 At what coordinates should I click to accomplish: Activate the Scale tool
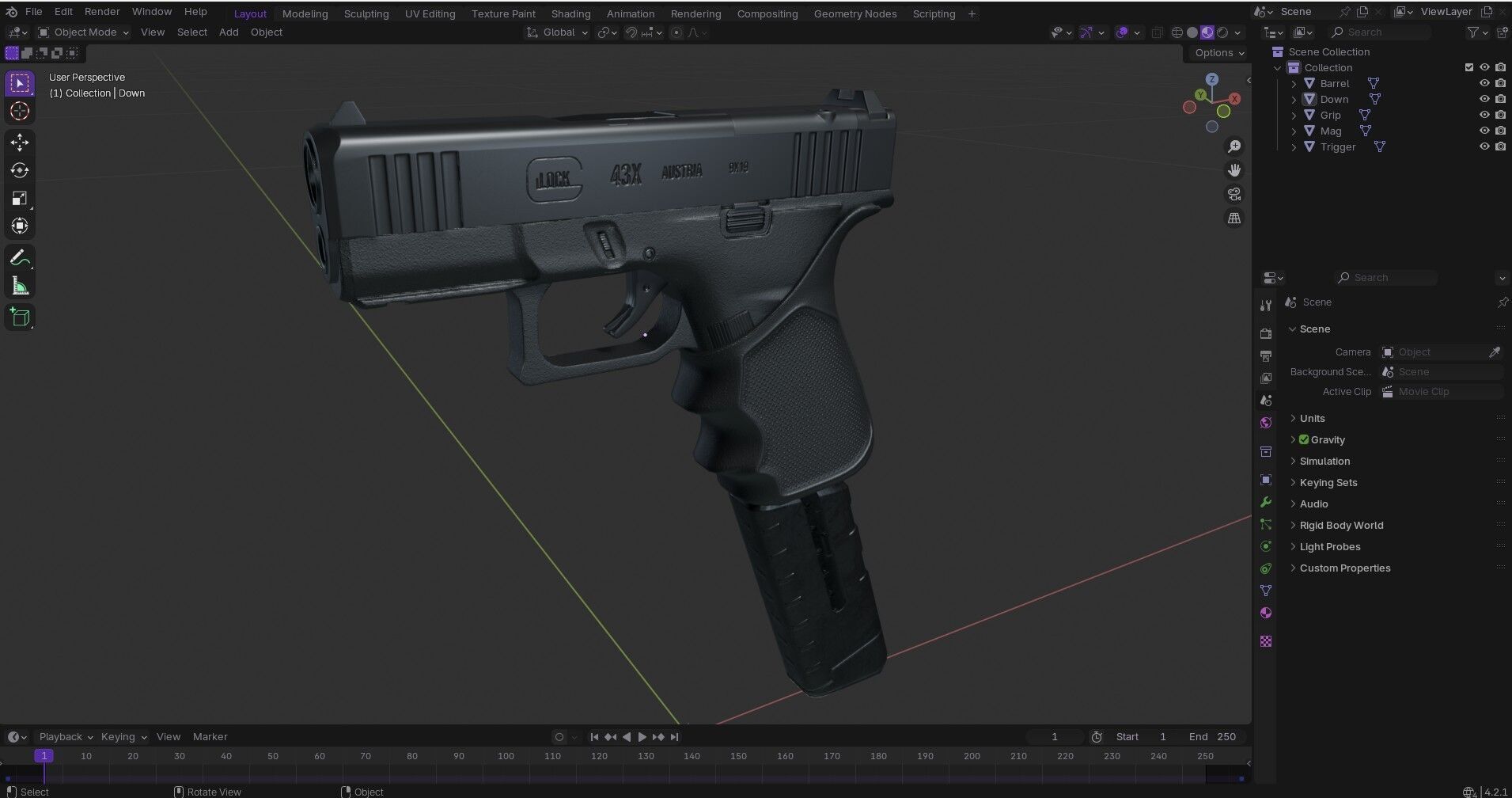(x=20, y=198)
